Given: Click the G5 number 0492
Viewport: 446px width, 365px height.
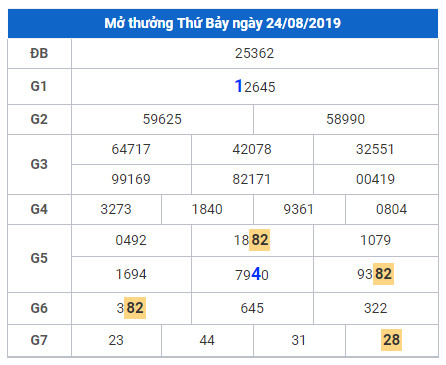Looking at the screenshot, I should [131, 240].
